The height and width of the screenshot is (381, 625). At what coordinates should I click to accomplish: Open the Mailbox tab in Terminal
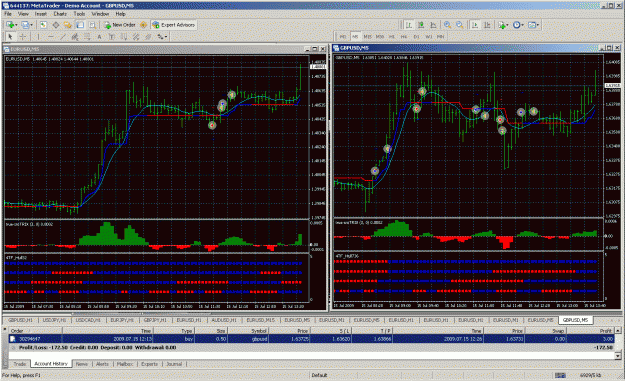(x=125, y=364)
